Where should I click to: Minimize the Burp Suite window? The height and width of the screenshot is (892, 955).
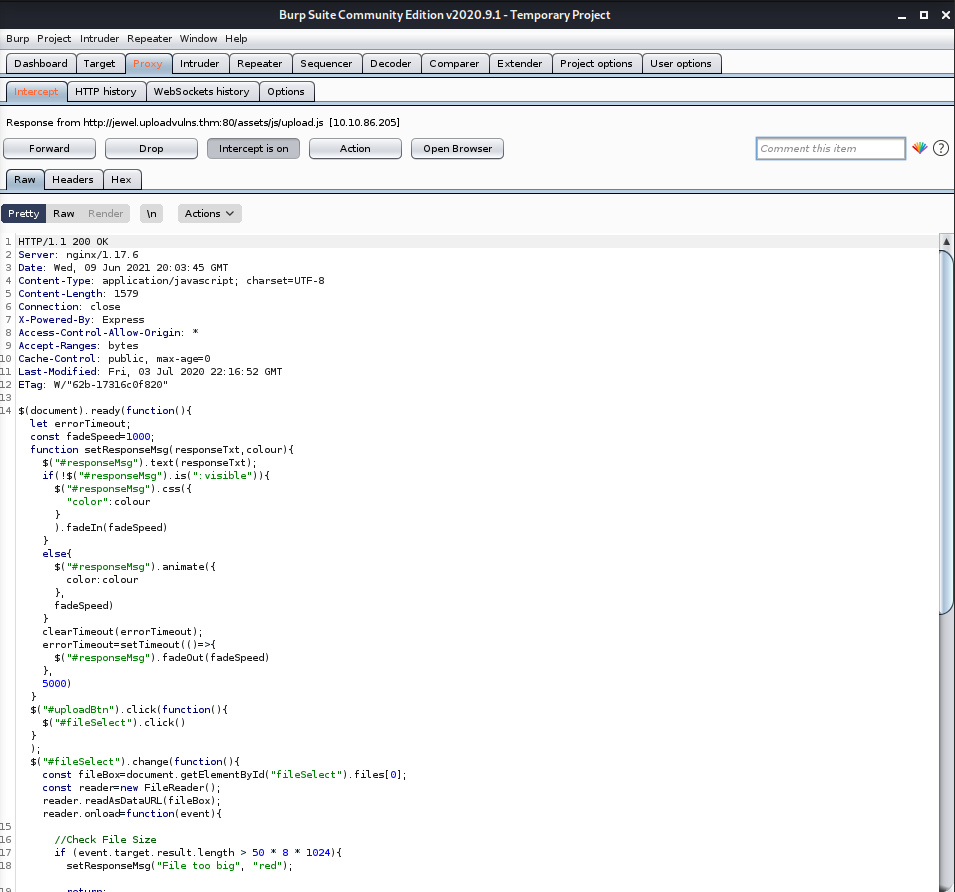coord(902,15)
